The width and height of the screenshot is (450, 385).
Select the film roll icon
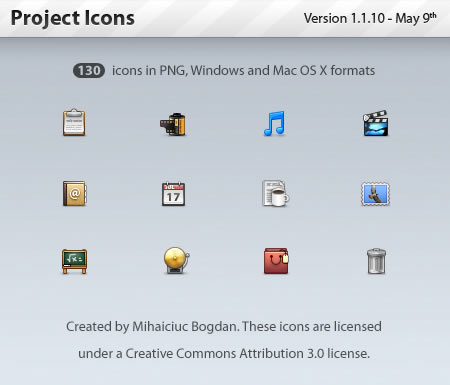coord(173,124)
